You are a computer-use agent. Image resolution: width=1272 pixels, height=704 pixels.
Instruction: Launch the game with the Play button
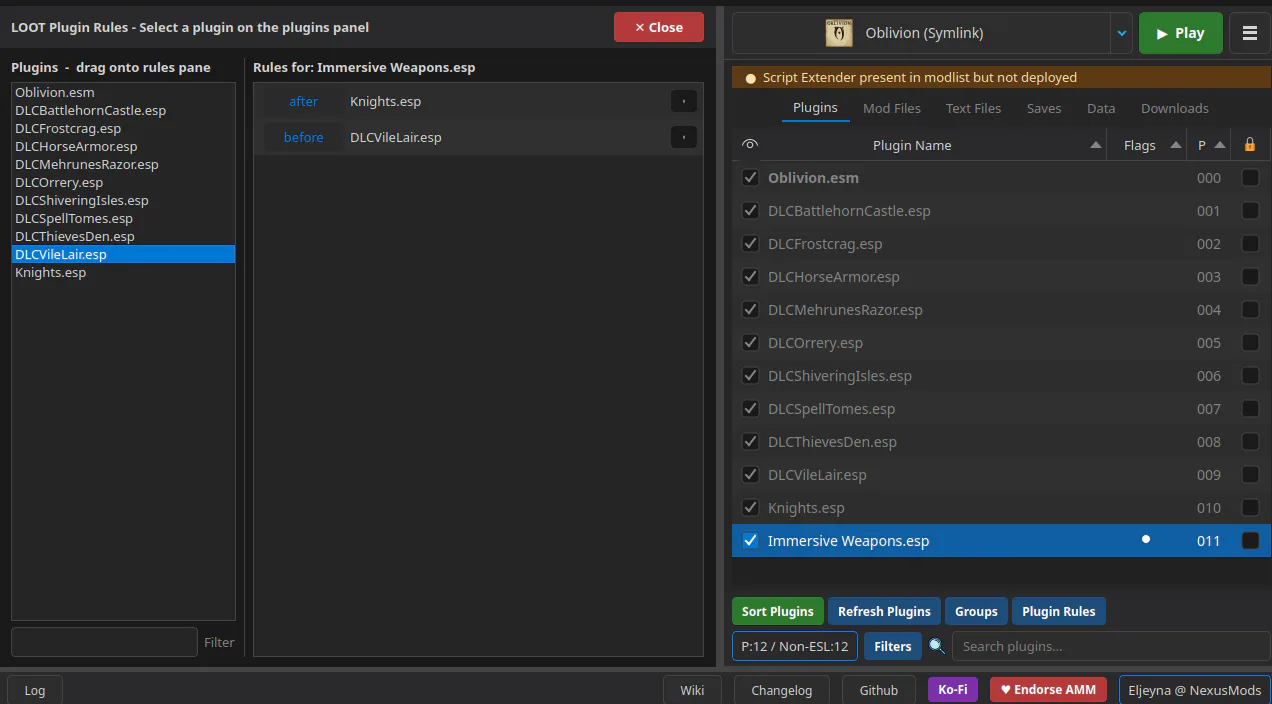click(x=1180, y=33)
